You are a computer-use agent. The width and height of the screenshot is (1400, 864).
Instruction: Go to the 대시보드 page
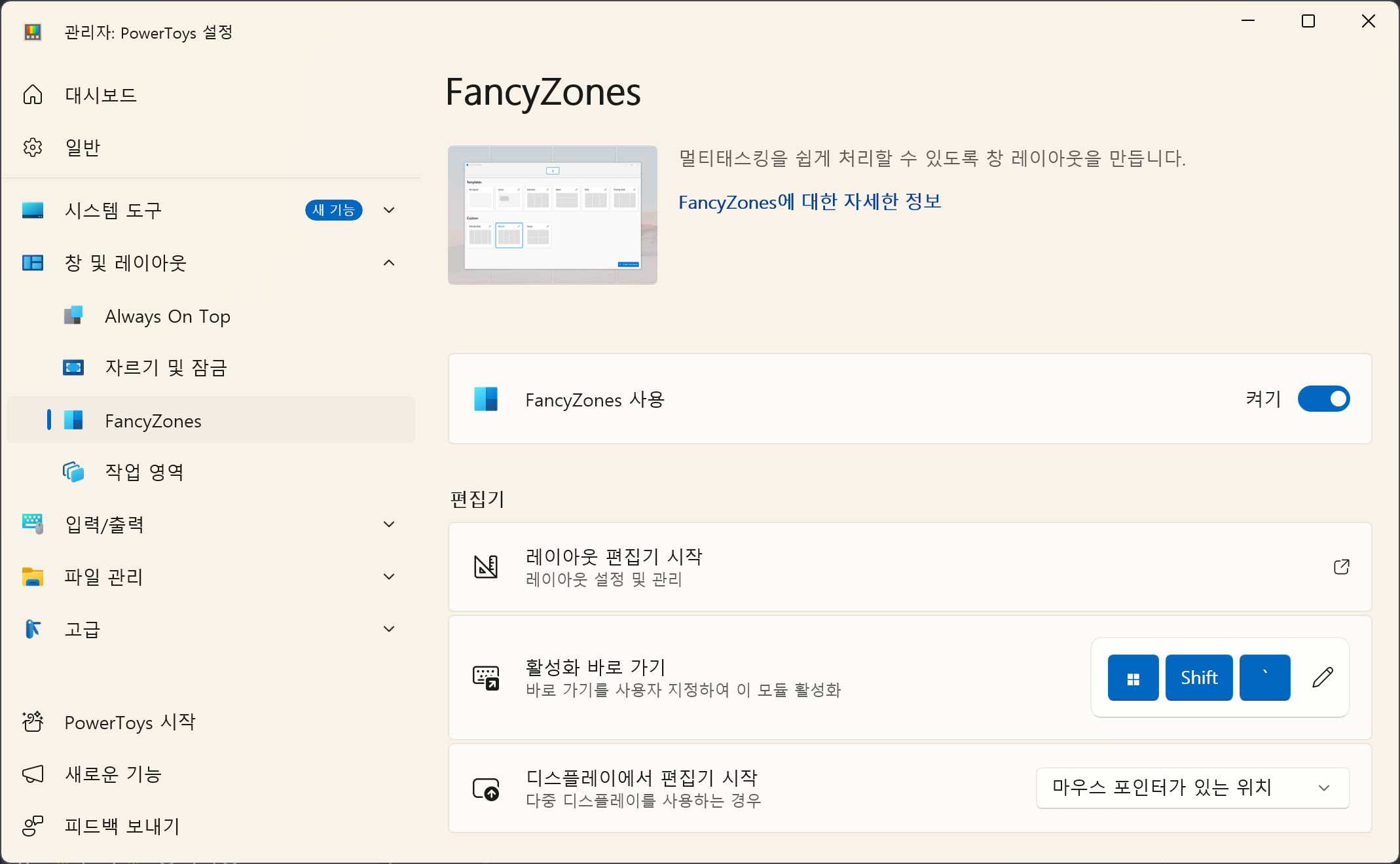coord(211,95)
